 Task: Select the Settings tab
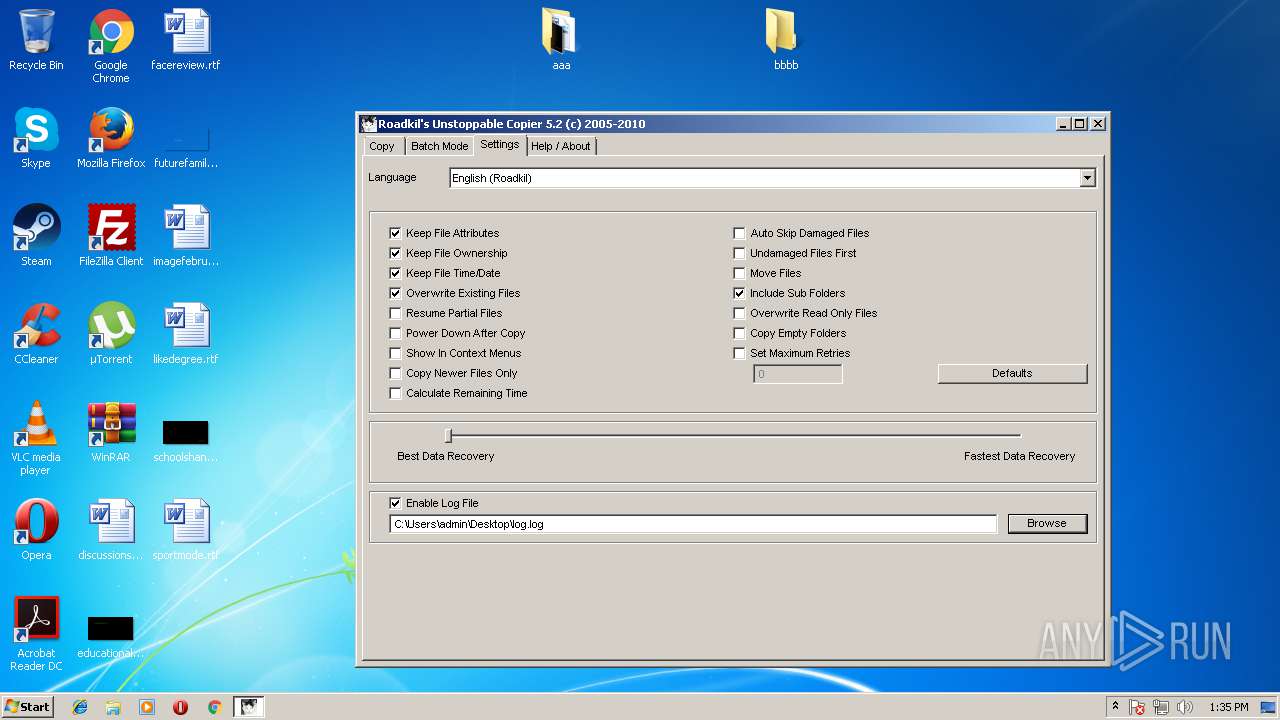[500, 145]
